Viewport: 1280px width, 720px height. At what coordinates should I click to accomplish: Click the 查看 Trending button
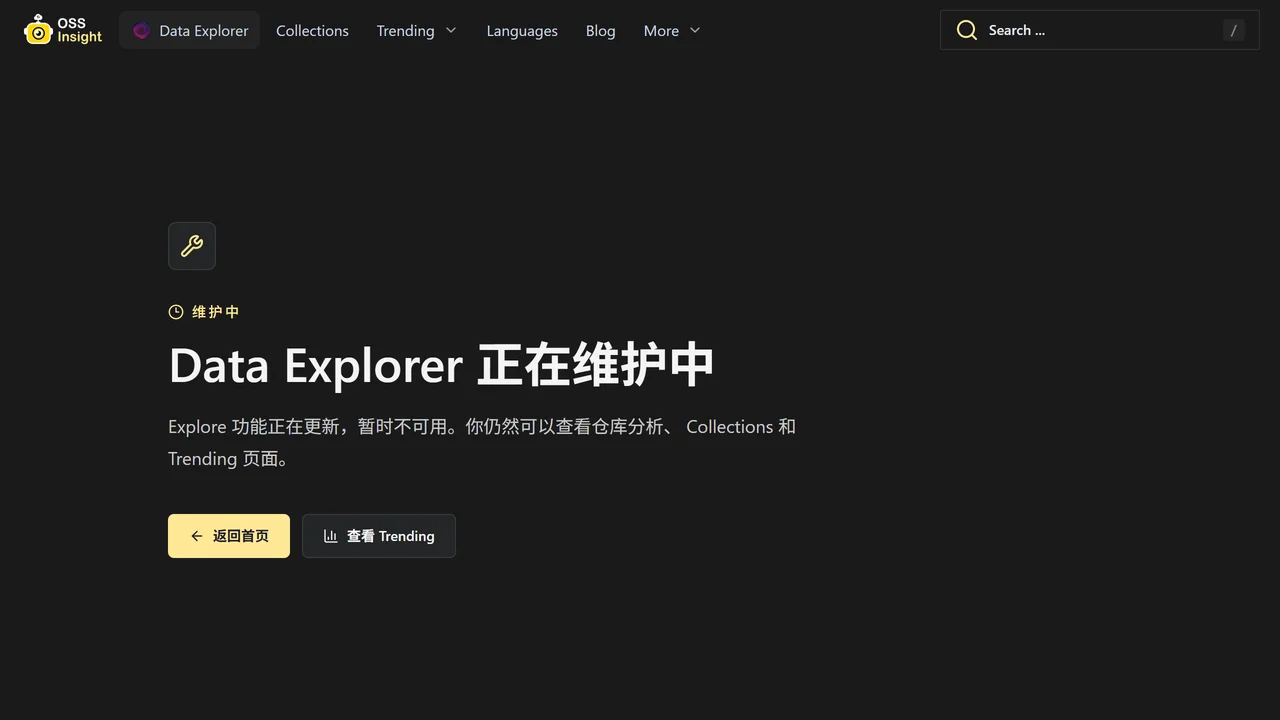379,536
